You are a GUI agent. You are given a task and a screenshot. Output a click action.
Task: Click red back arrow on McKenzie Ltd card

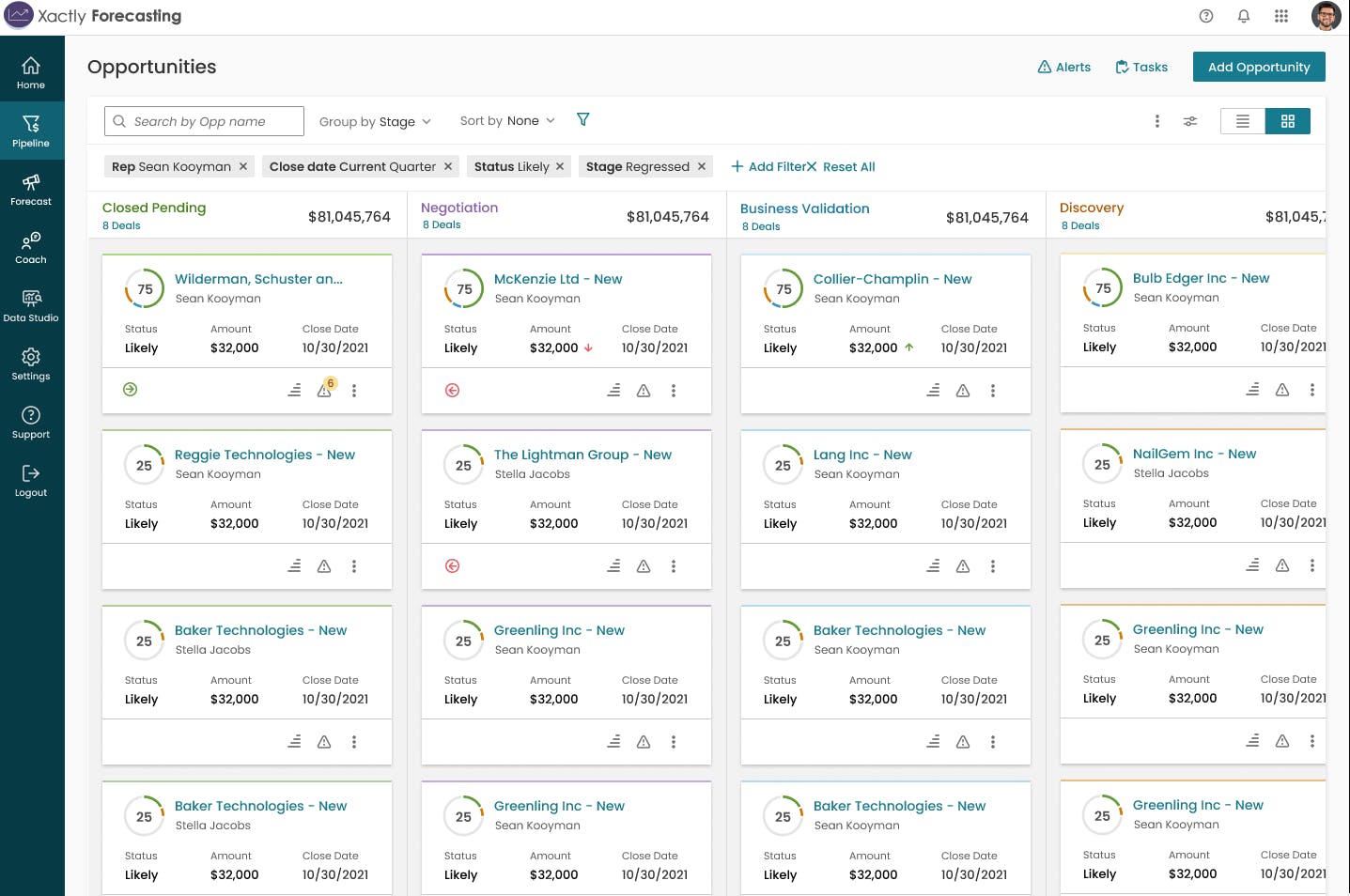[452, 390]
